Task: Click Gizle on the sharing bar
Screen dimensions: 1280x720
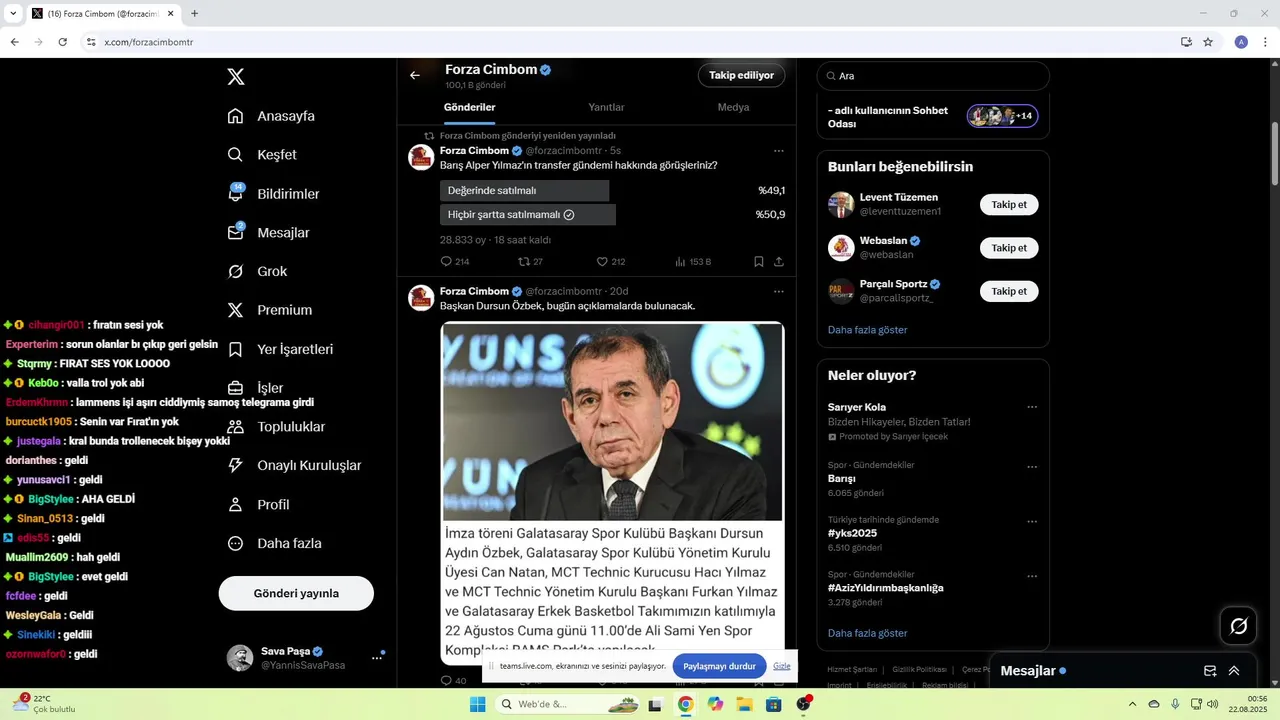Action: [x=781, y=666]
